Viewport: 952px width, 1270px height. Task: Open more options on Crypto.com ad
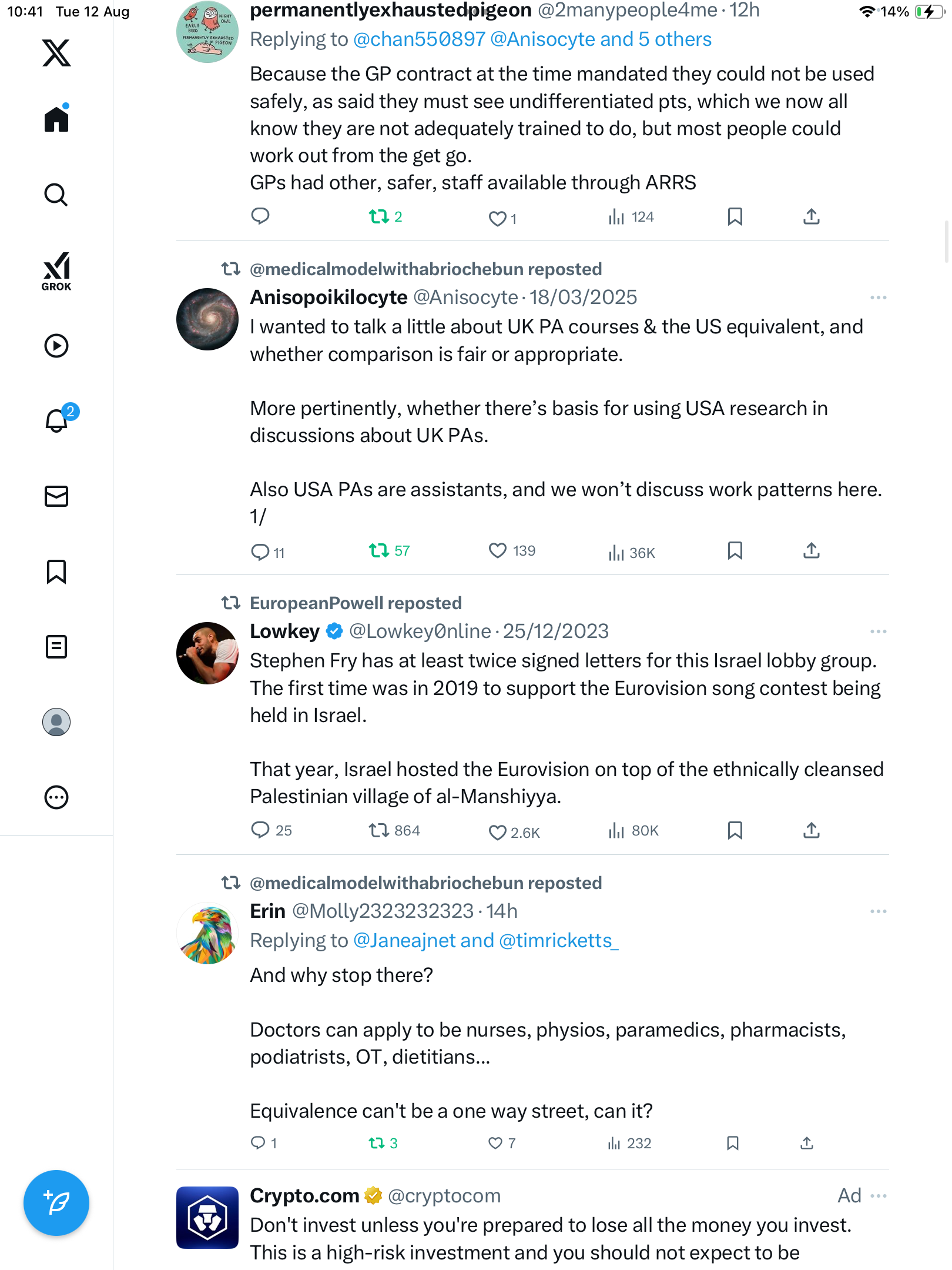click(x=878, y=1196)
